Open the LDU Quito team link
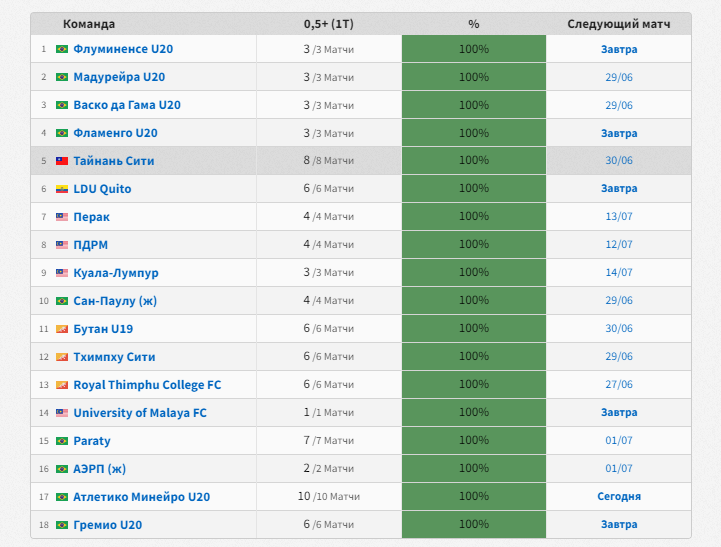 (102, 189)
